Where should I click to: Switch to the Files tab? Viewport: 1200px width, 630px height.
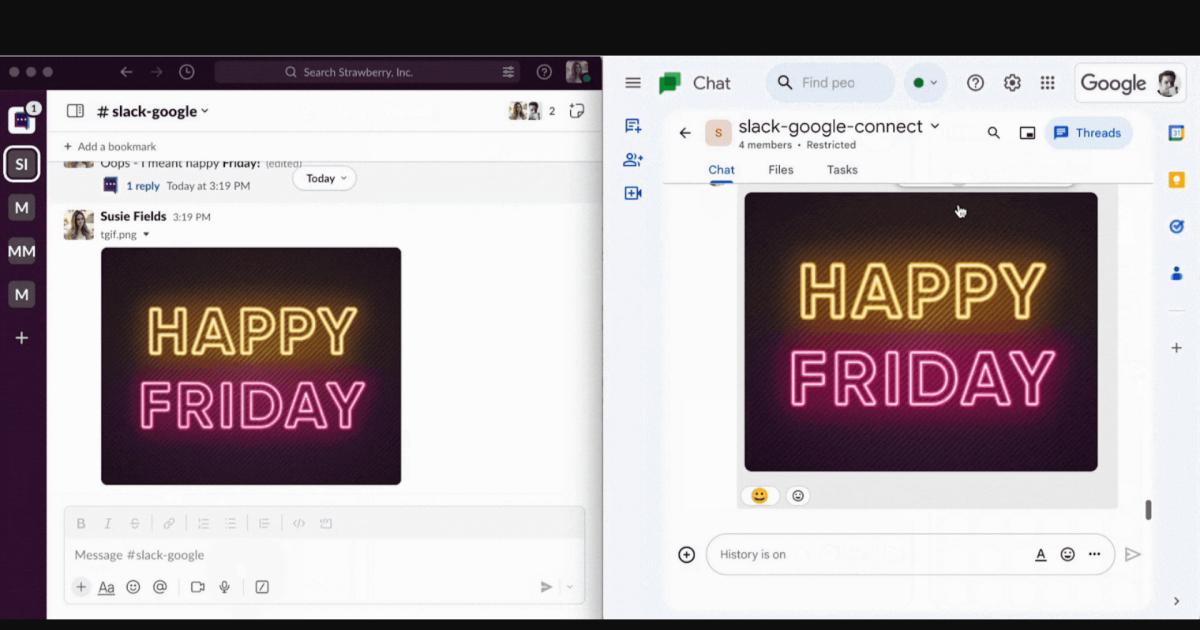pyautogui.click(x=780, y=169)
